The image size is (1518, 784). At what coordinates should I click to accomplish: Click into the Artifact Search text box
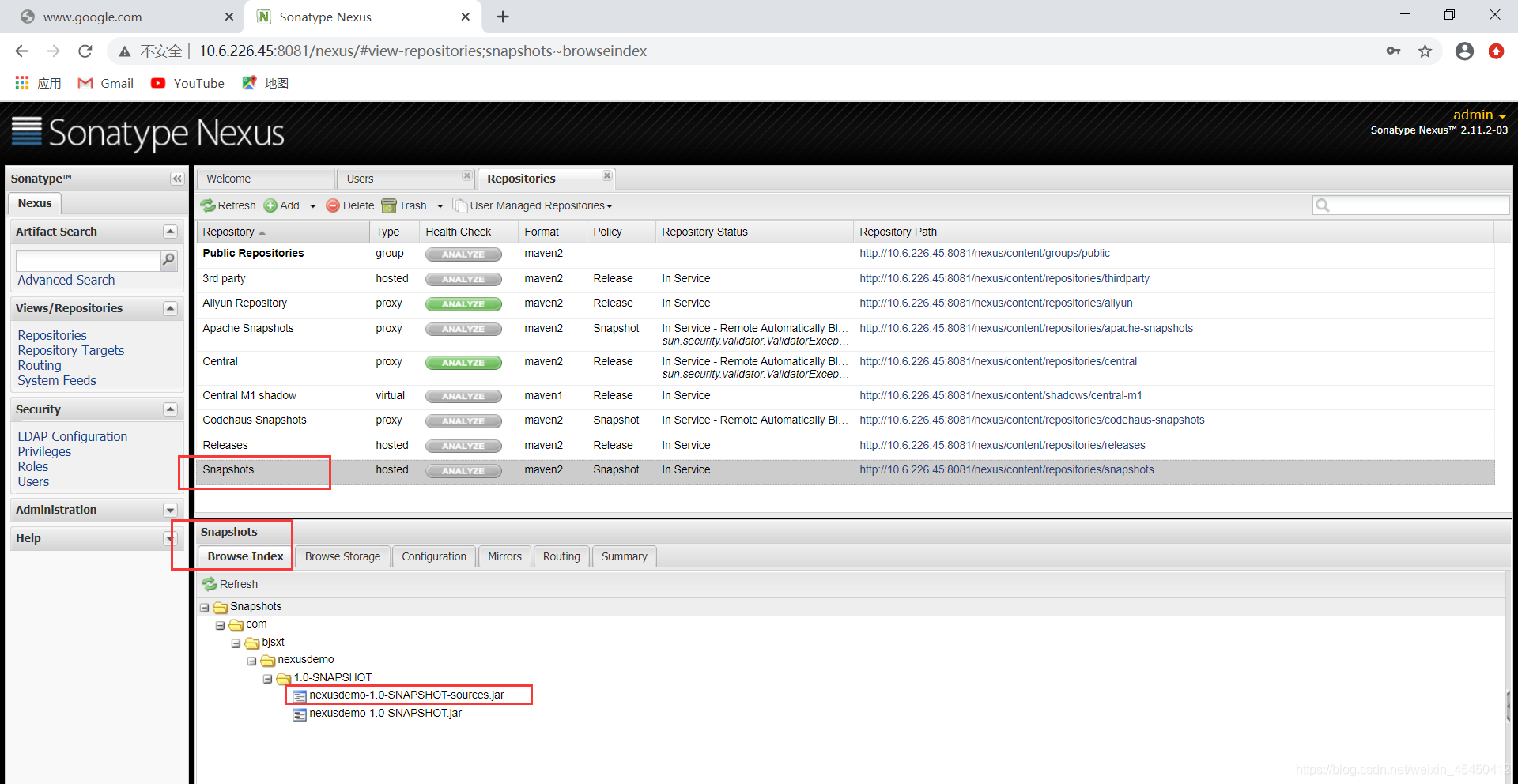coord(88,260)
